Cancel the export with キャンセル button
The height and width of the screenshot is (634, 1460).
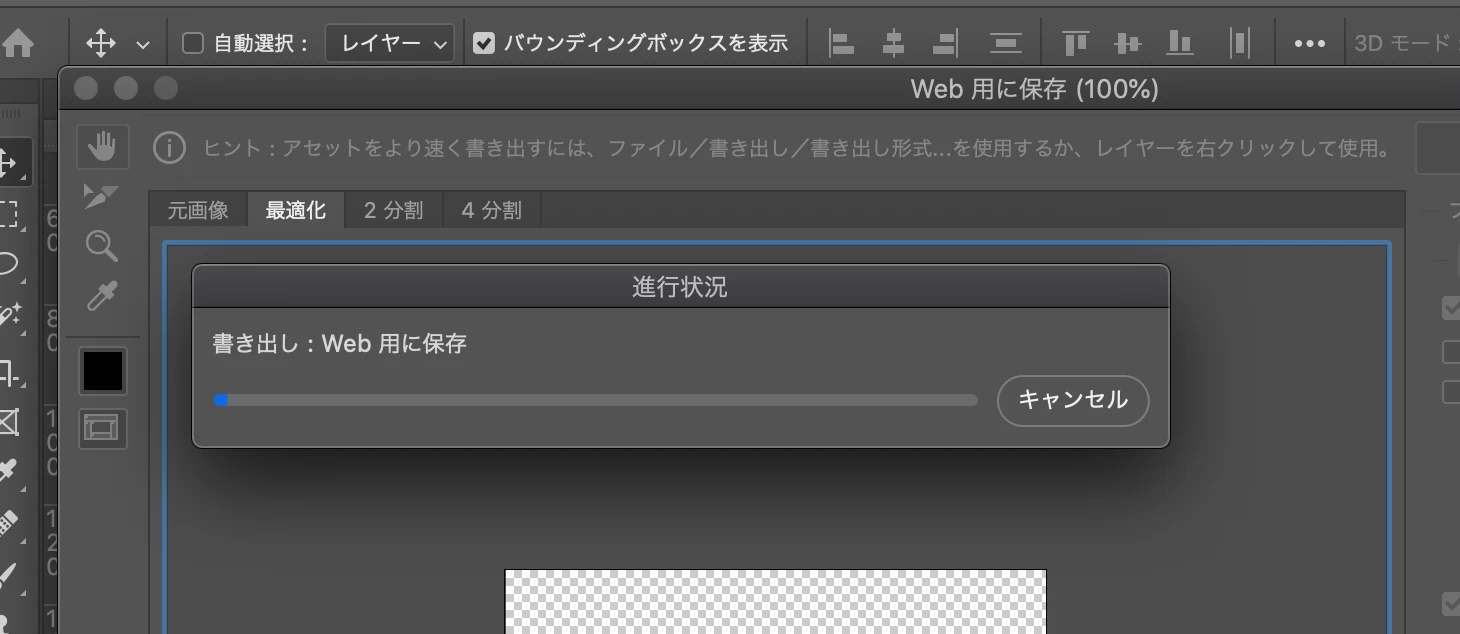pos(1073,400)
